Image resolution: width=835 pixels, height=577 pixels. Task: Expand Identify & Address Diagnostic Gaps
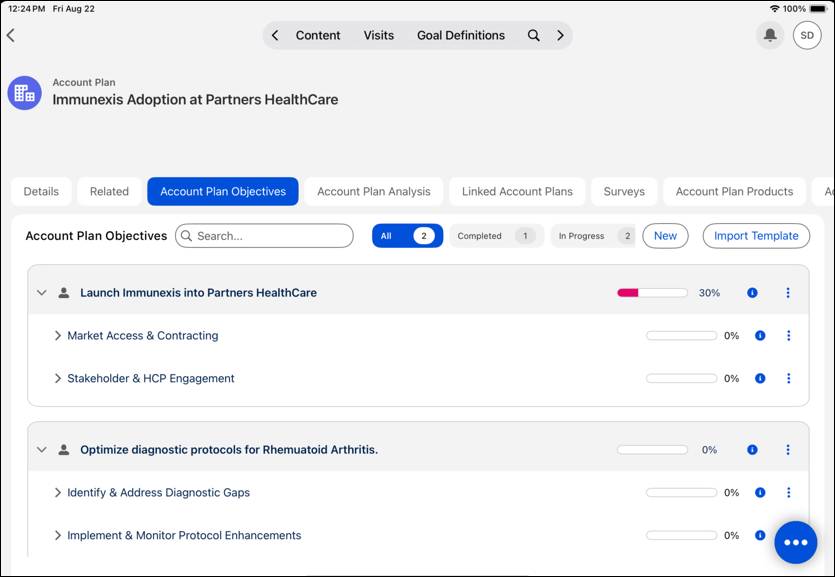[x=58, y=492]
